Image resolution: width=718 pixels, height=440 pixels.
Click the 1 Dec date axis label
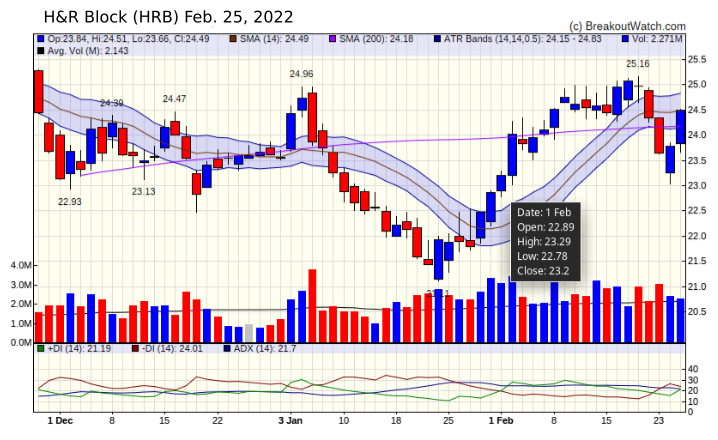(x=60, y=421)
